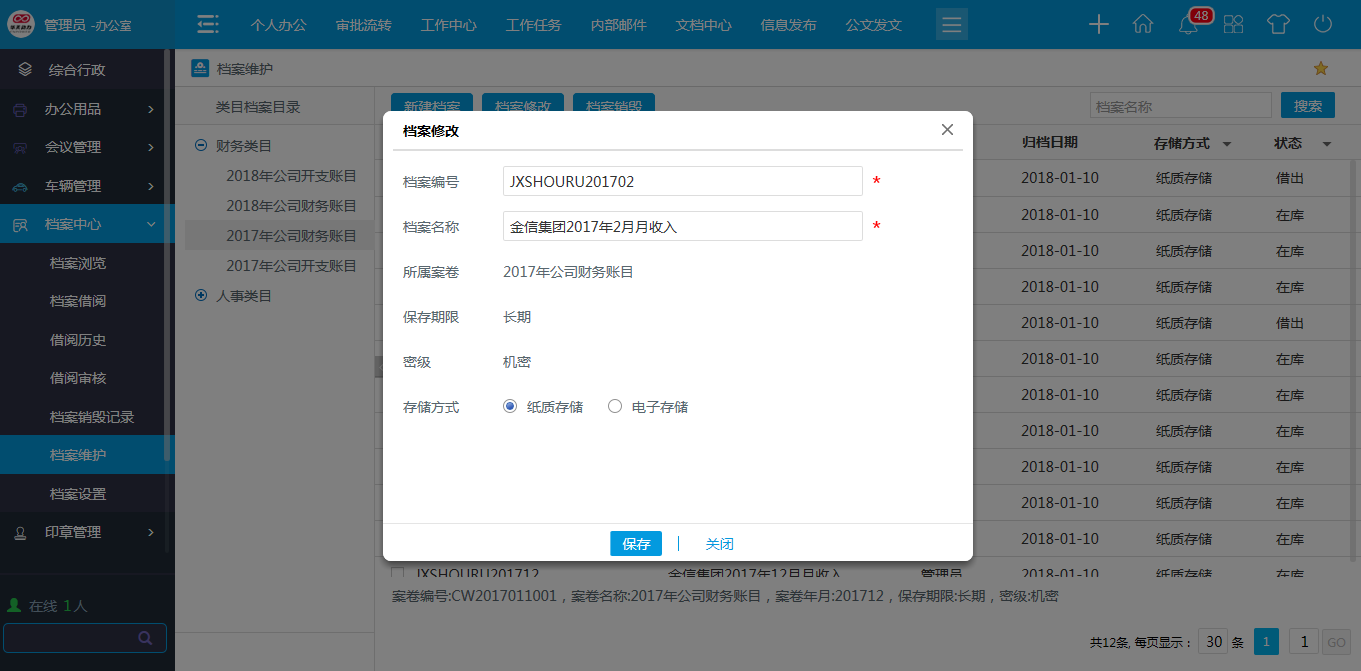The height and width of the screenshot is (671, 1361).
Task: Expand the 人事类目 category tree node
Action: click(x=201, y=295)
